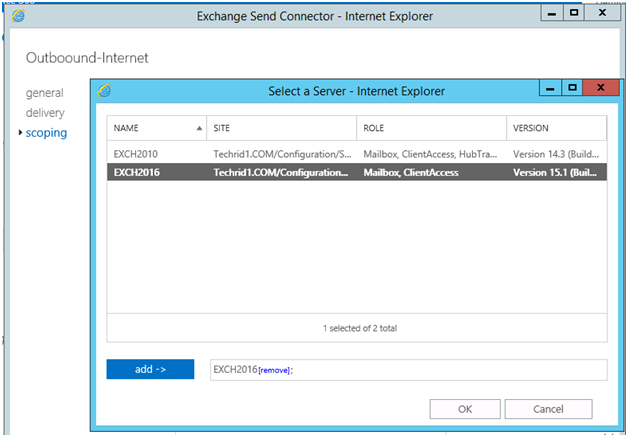Click the Mailbox, ClientAccess role cell of EXCH2016
628x437 pixels.
point(411,172)
